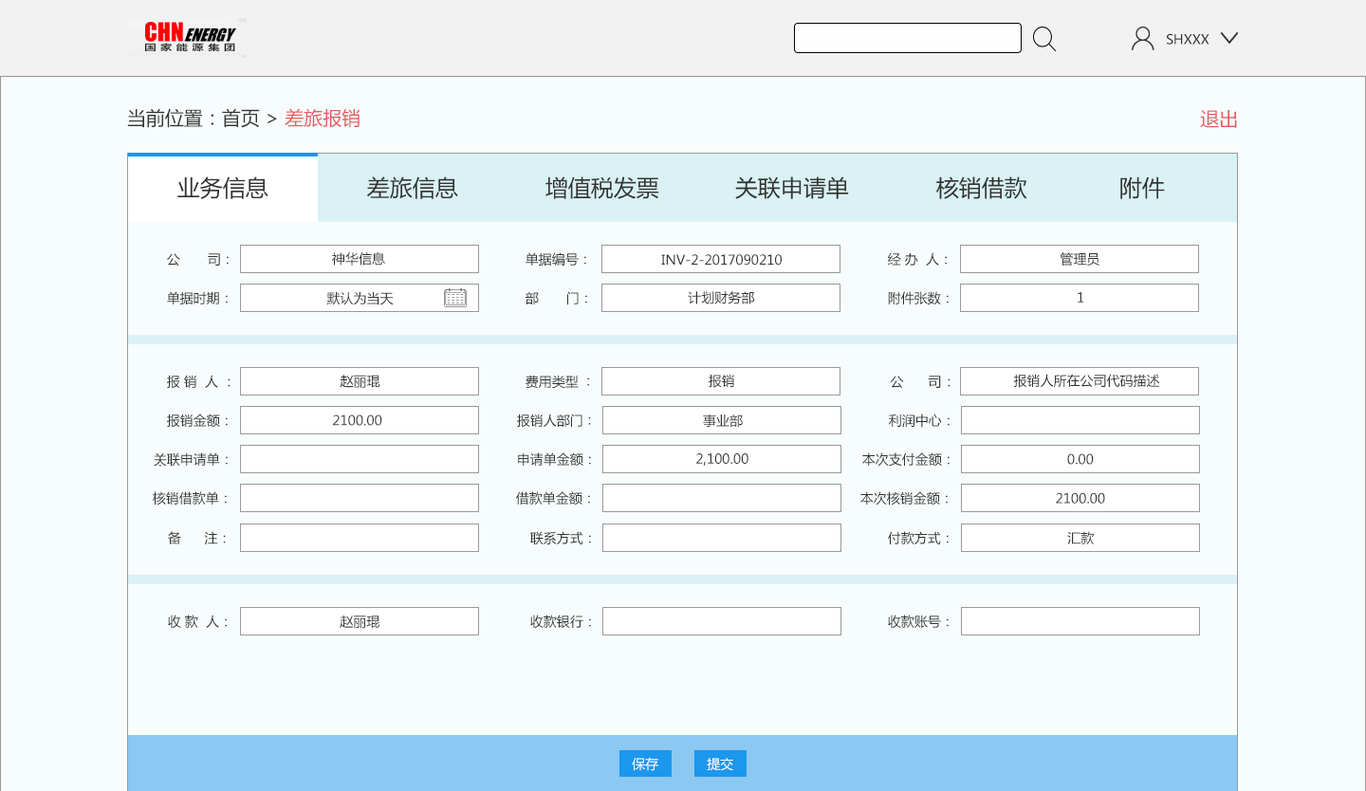The image size is (1366, 791).
Task: Click the empty 利润中心 field
Action: (x=1080, y=420)
